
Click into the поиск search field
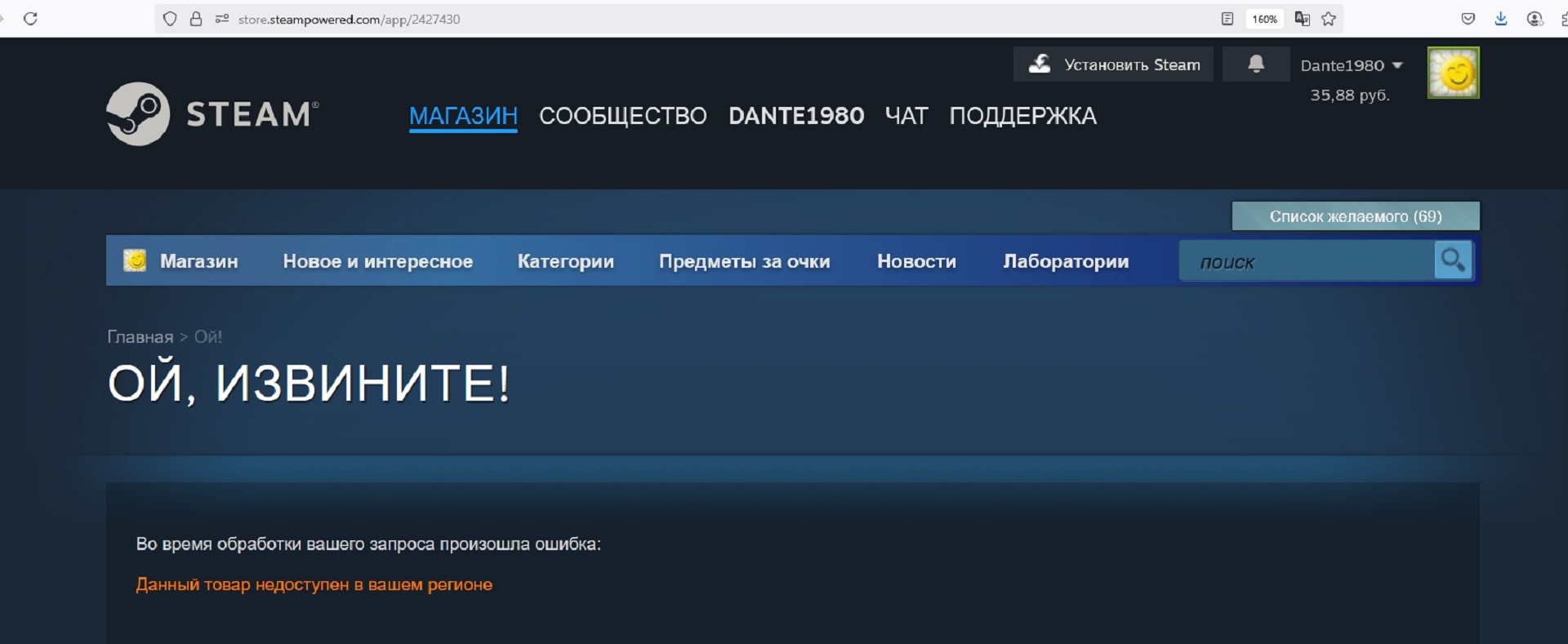point(1307,261)
